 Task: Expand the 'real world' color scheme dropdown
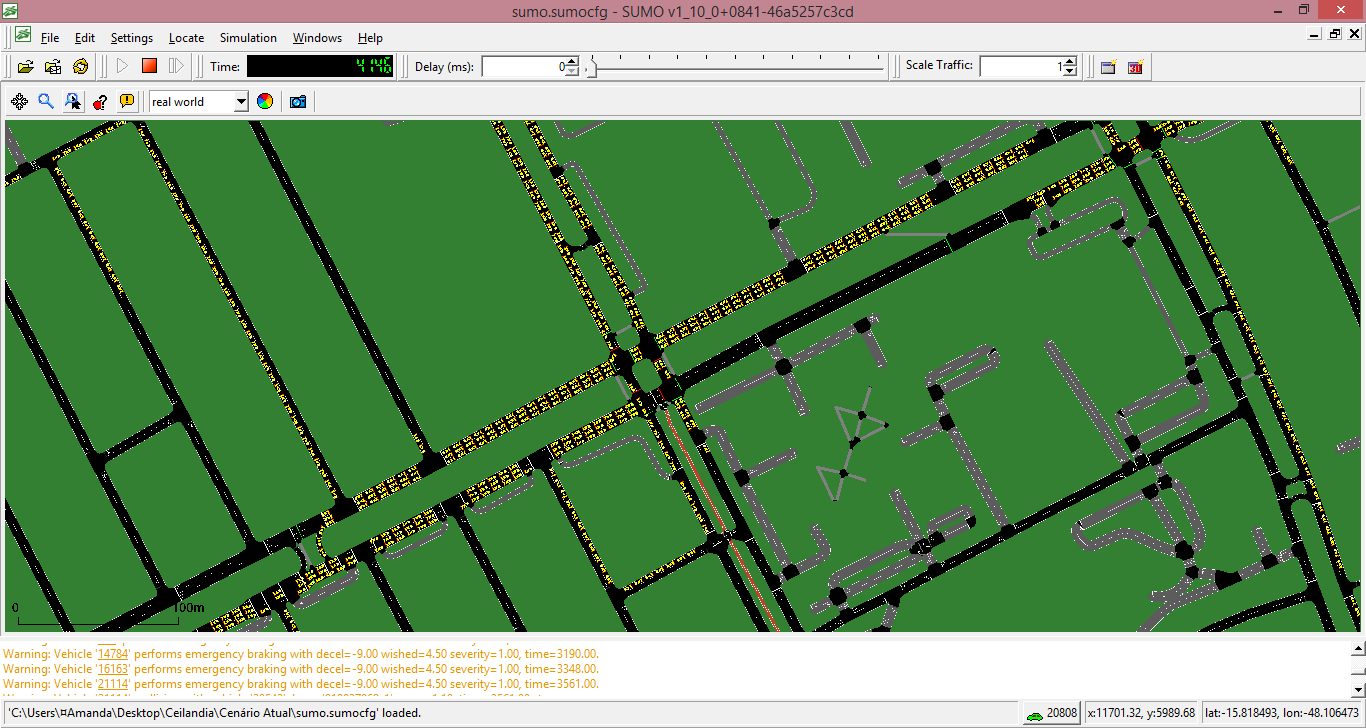(x=240, y=102)
